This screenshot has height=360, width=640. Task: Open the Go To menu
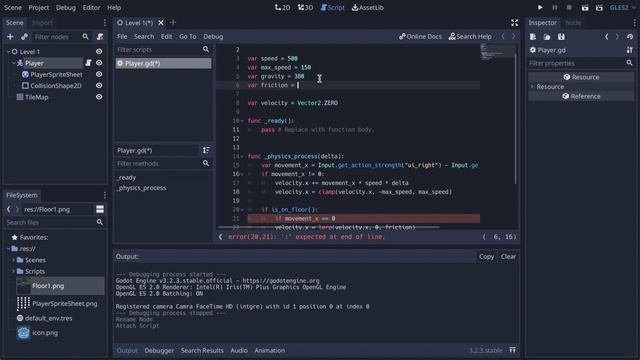tap(188, 36)
